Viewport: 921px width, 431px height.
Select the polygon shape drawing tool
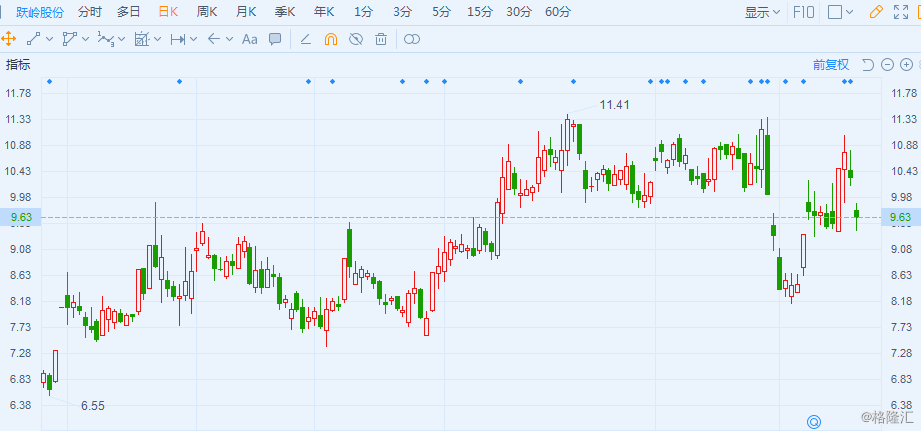(x=69, y=39)
